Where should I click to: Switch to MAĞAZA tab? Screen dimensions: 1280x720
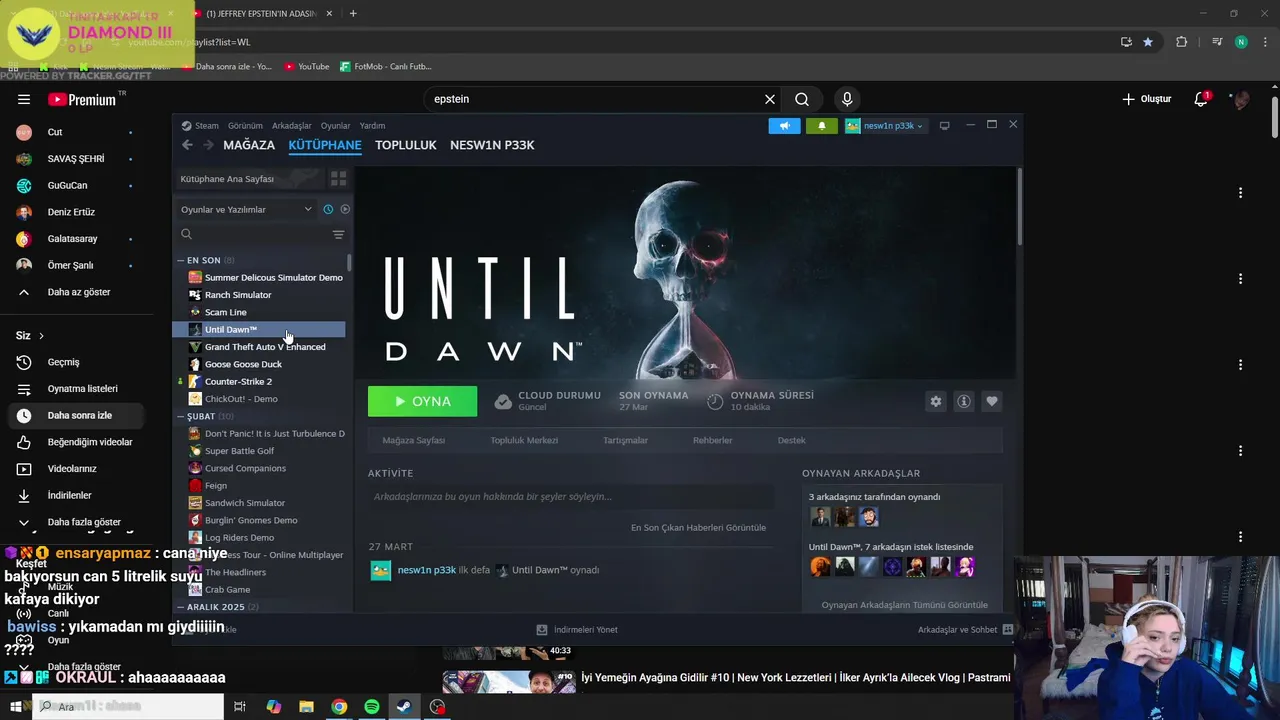249,145
